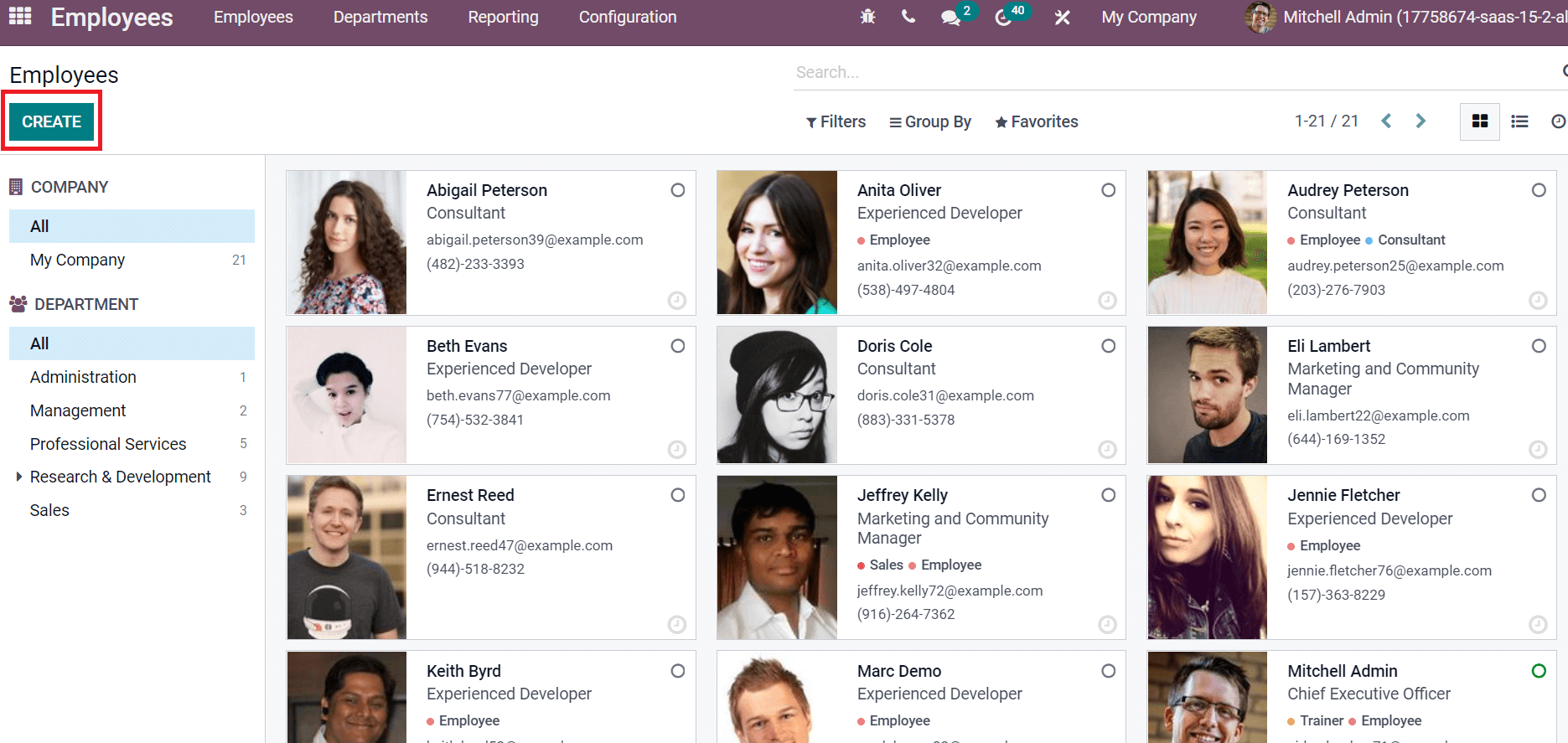Click the Company building icon

pyautogui.click(x=16, y=187)
